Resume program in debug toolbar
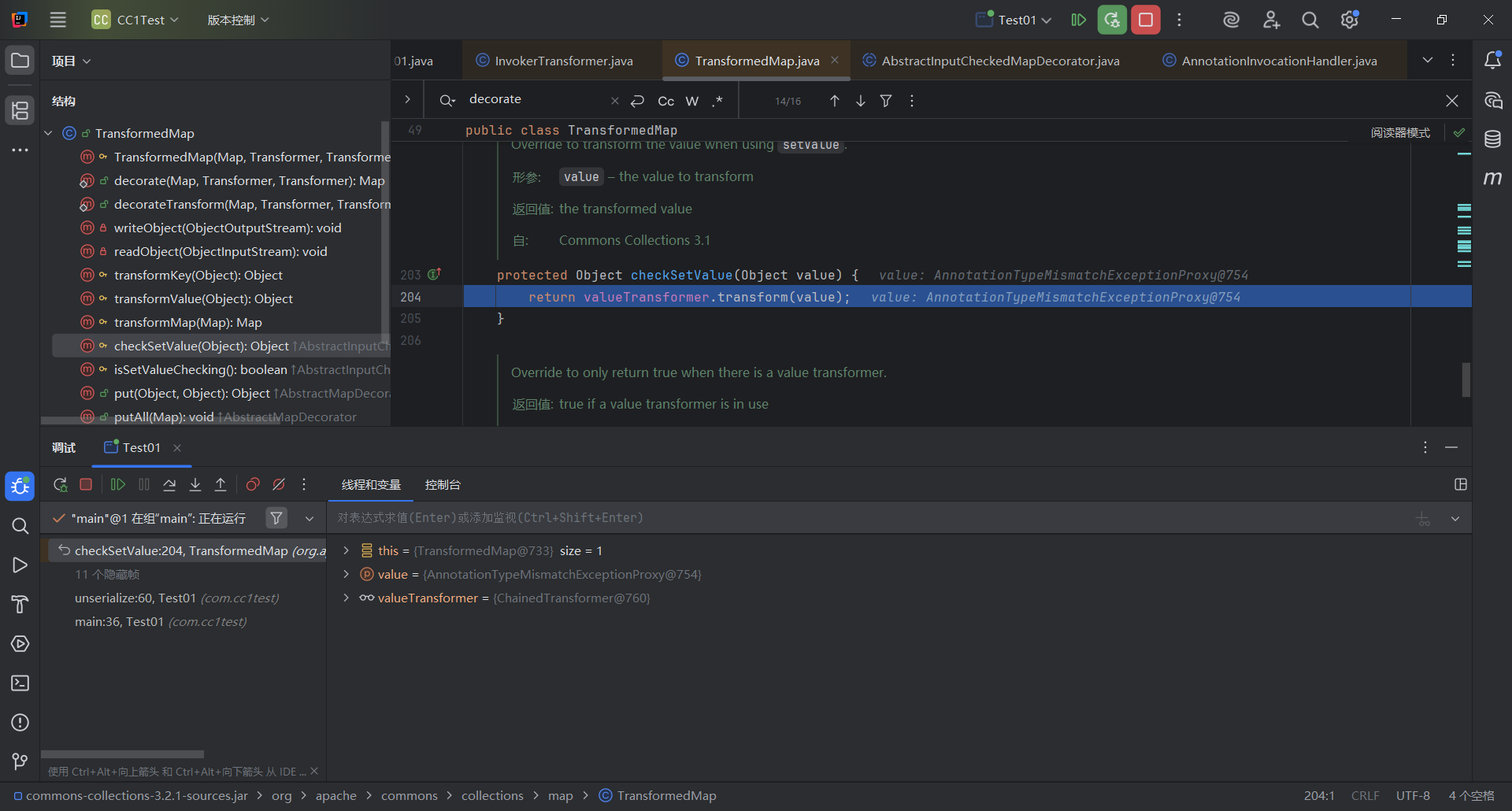This screenshot has height=811, width=1512. click(x=117, y=484)
